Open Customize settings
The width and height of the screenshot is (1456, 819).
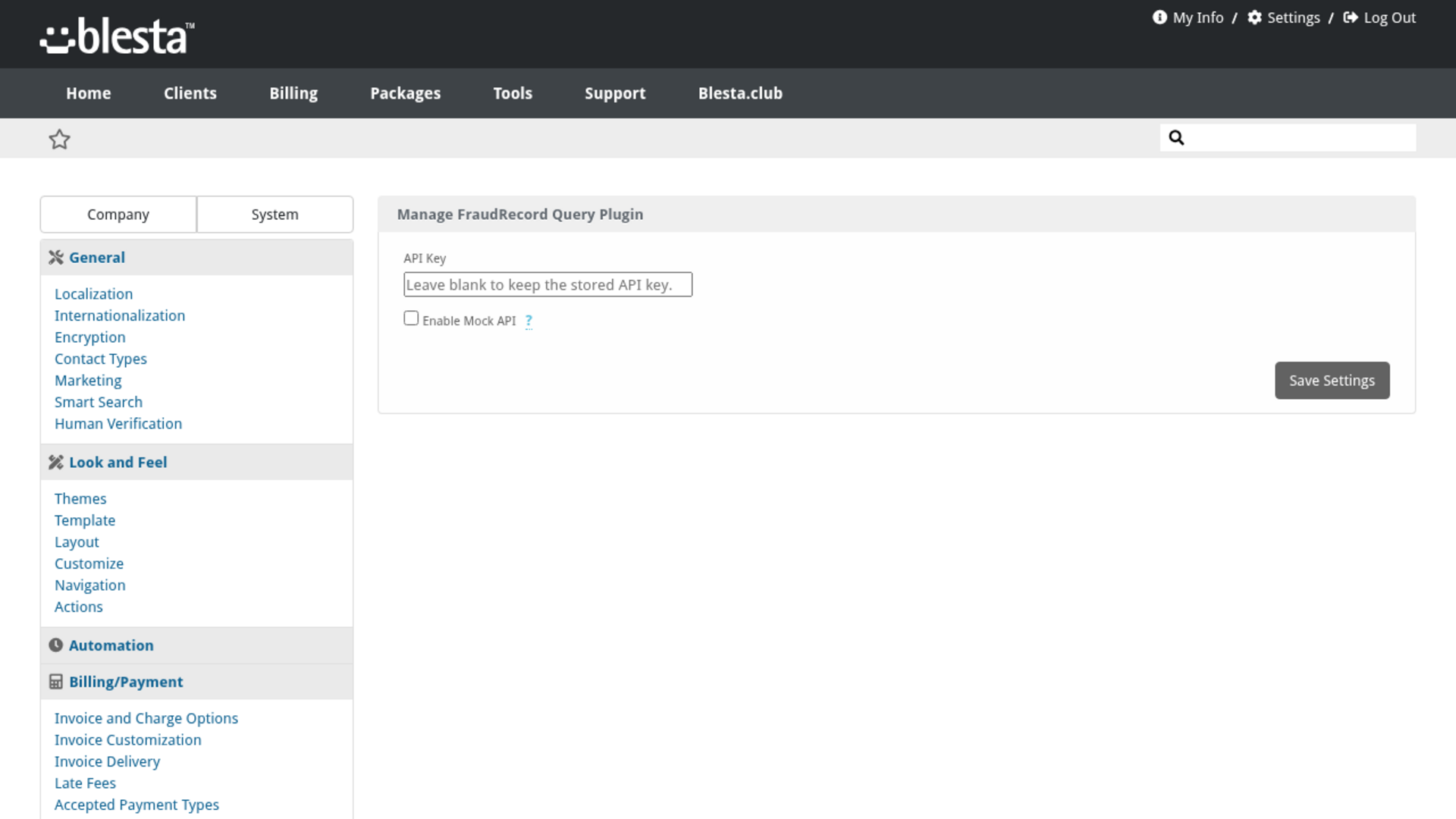coord(89,563)
